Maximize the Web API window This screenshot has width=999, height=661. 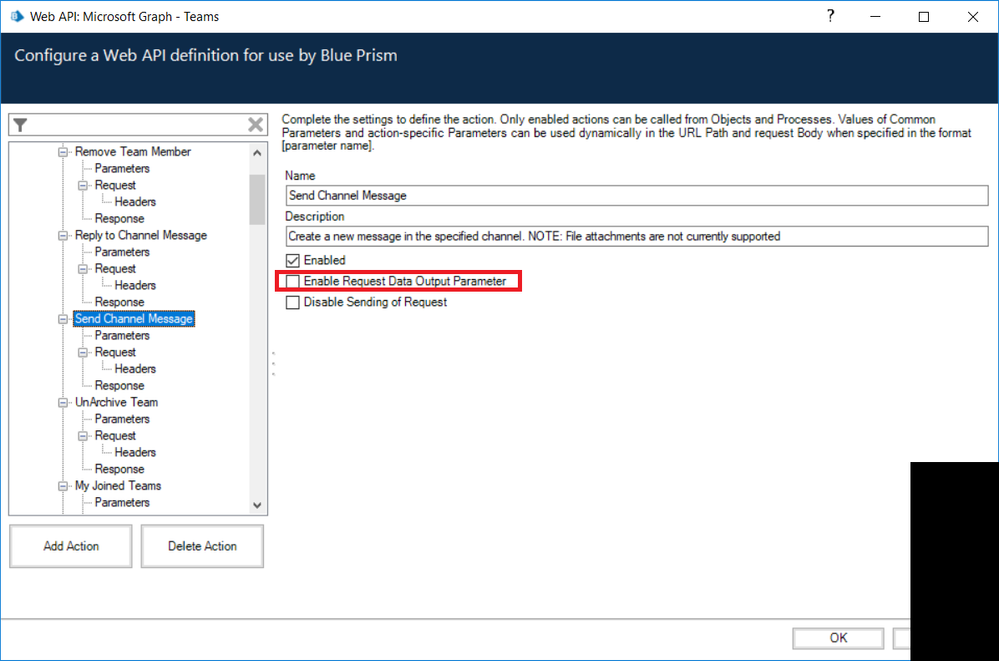(924, 16)
